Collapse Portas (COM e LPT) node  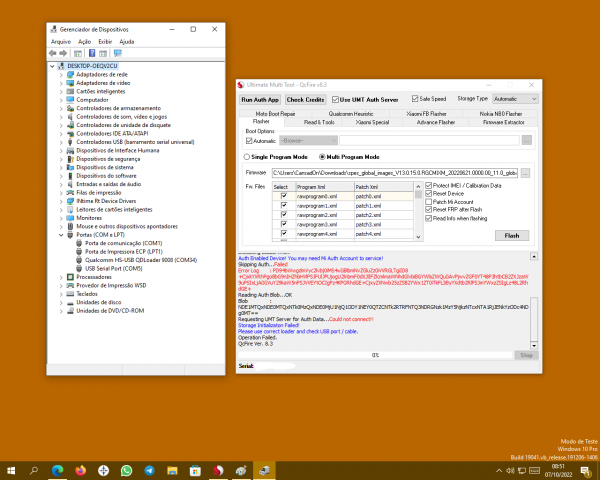click(61, 235)
